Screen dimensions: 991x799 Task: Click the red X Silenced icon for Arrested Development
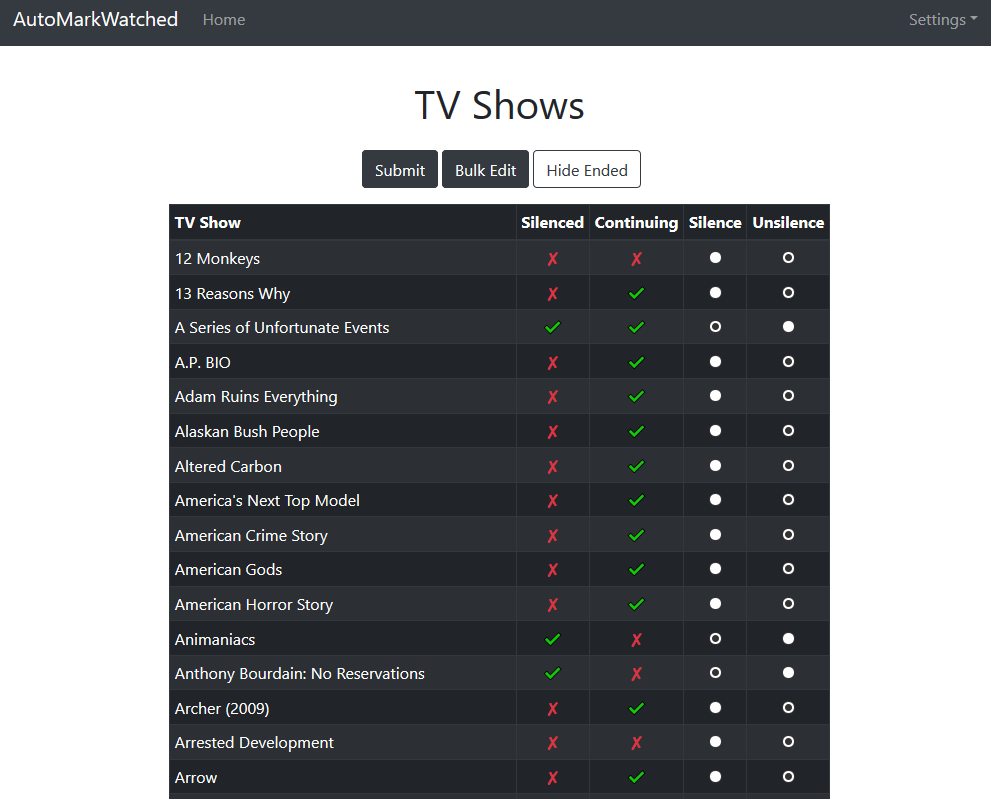coord(552,743)
